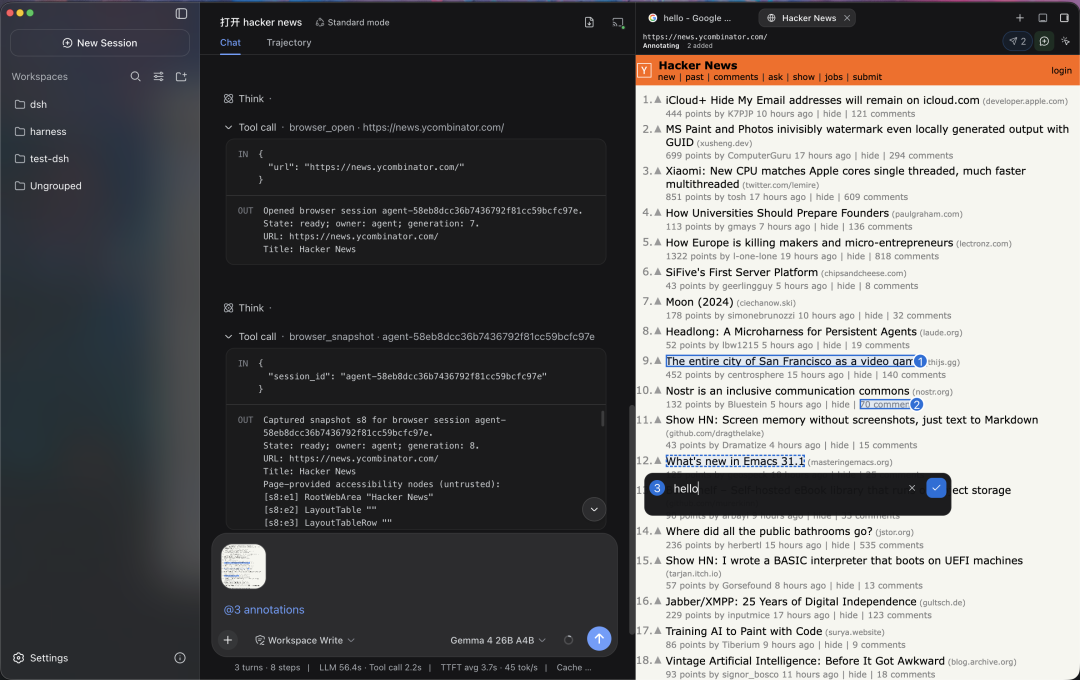Add attachment with the plus button
This screenshot has height=680, width=1080.
point(228,640)
